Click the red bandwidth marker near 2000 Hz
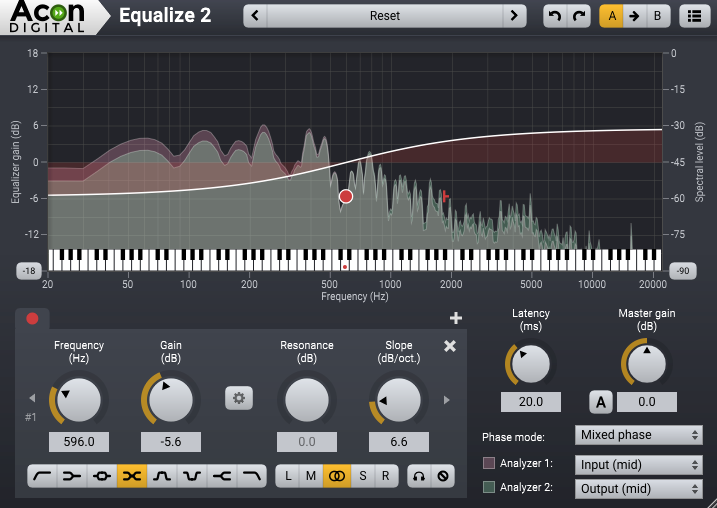Image resolution: width=717 pixels, height=508 pixels. point(445,196)
